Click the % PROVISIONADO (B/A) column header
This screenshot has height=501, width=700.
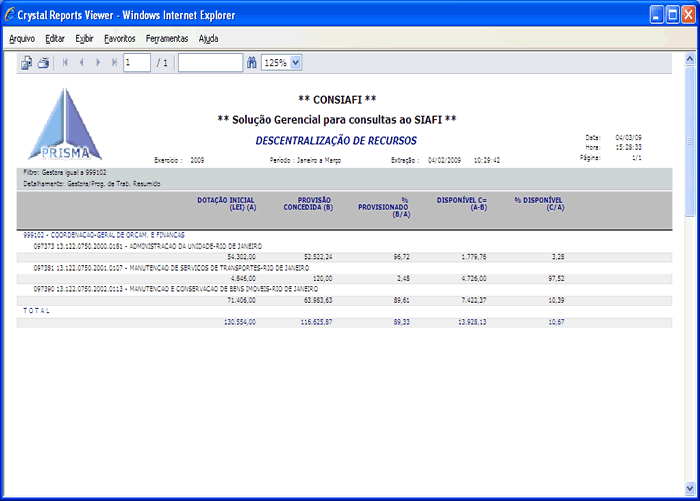(384, 207)
